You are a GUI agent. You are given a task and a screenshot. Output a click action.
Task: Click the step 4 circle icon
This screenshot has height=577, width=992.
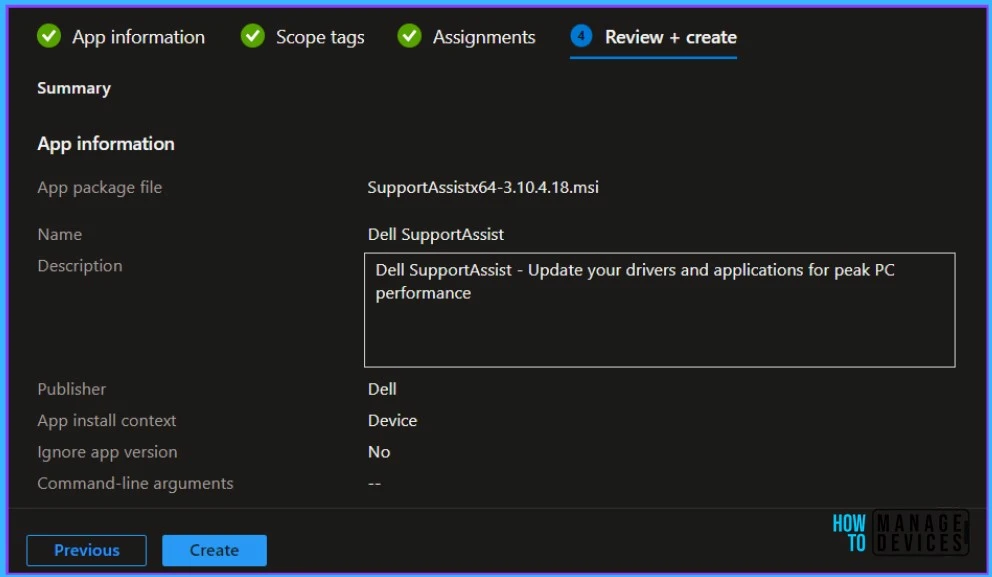581,36
